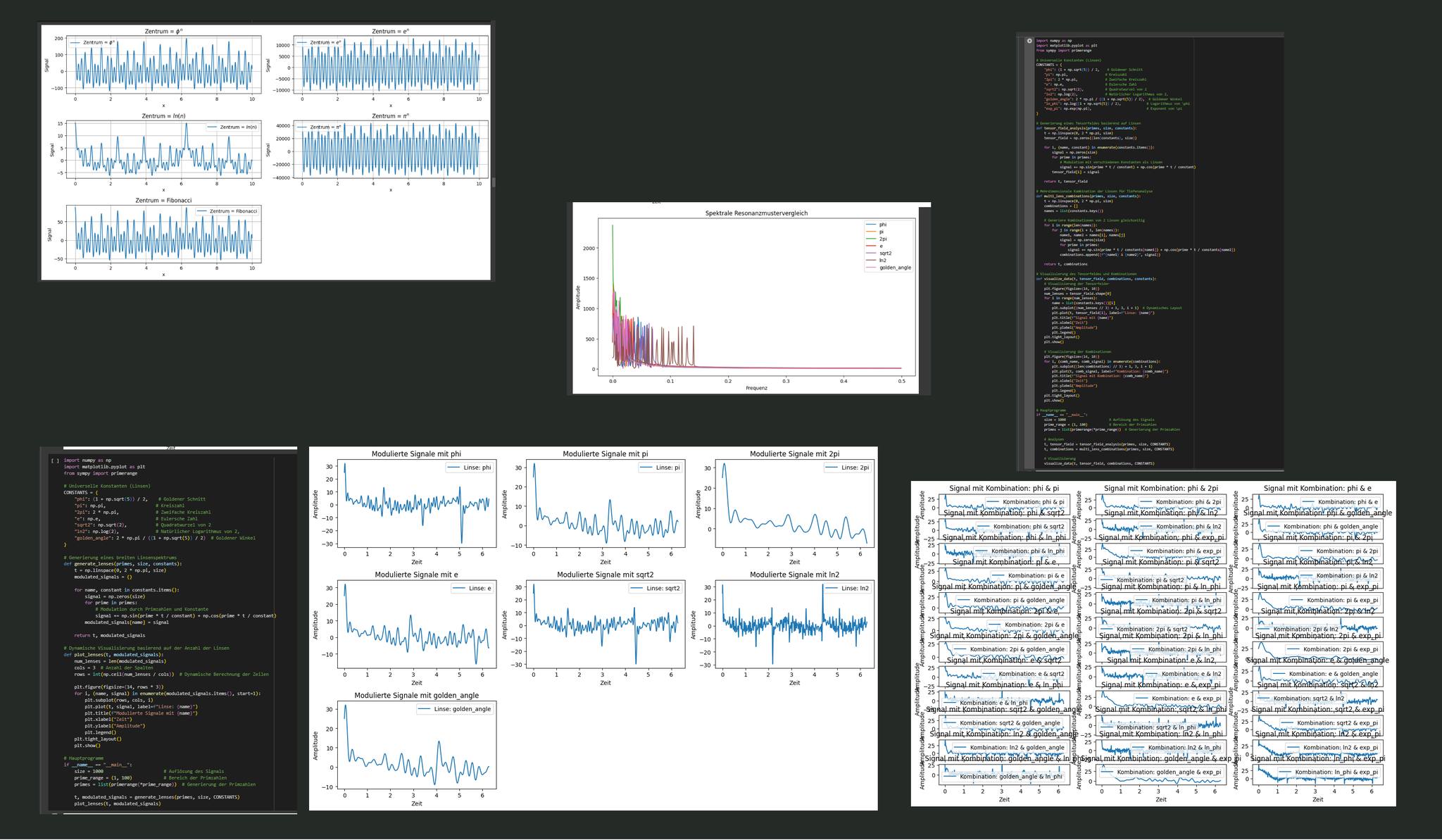The height and width of the screenshot is (840, 1442).
Task: Select the Zentrum = Fibonacci subplot
Action: (163, 234)
